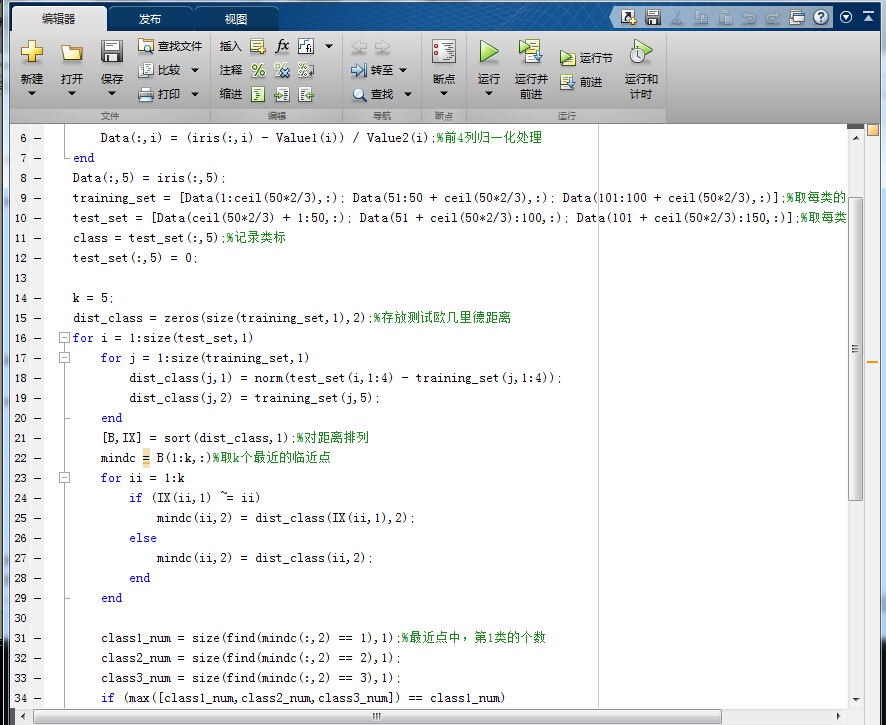This screenshot has width=886, height=725.
Task: Toggle breakpoint dash on line 18
Action: pos(37,378)
